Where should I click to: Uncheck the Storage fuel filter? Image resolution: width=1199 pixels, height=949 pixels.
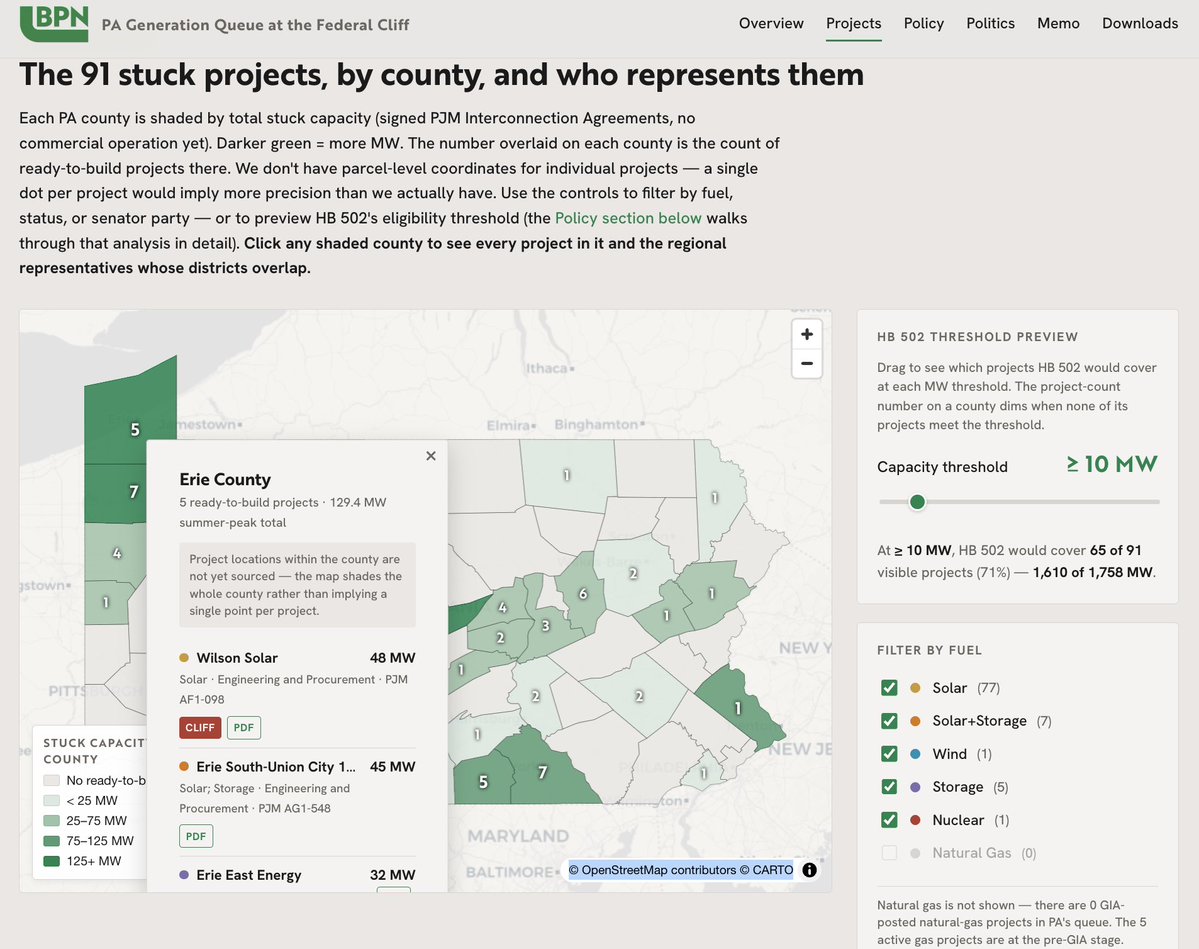[889, 786]
